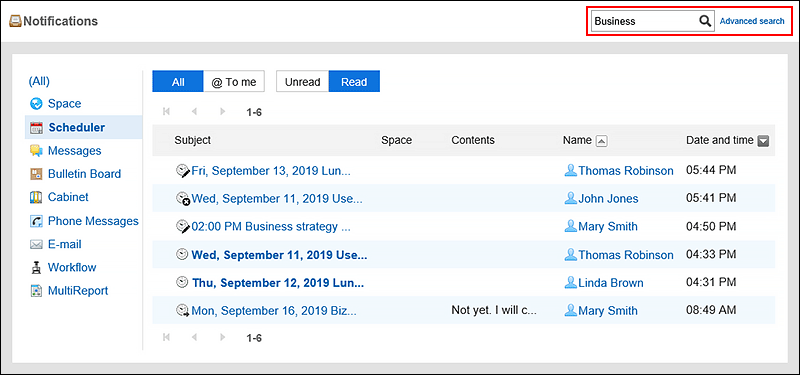Viewport: 800px width, 375px height.
Task: Open bold Wed, September 11, 2019 Use... notification
Action: [x=279, y=255]
